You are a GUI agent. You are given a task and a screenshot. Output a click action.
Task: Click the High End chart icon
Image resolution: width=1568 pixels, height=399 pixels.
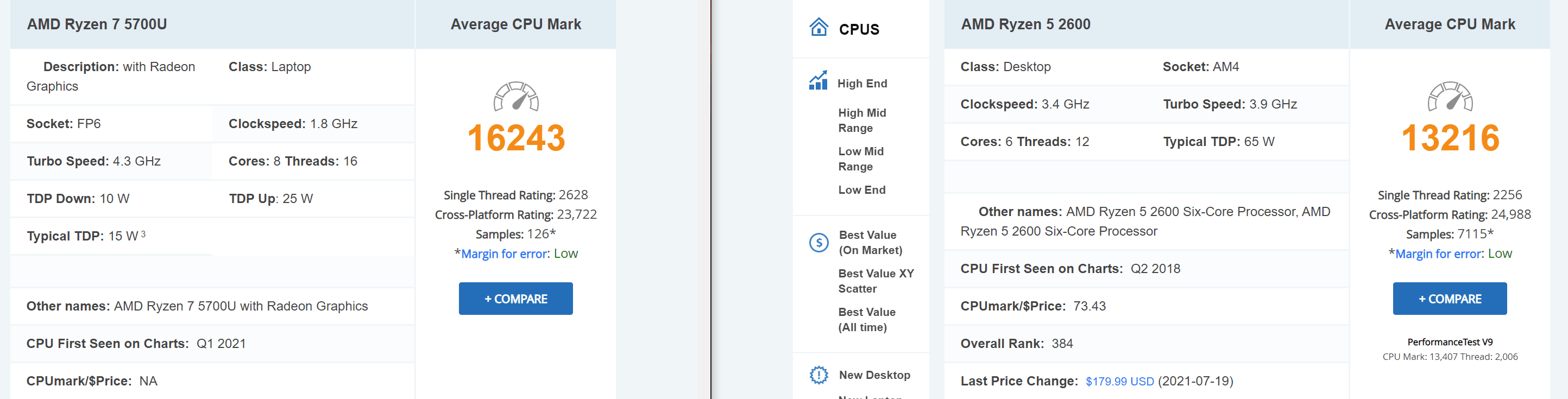(818, 81)
